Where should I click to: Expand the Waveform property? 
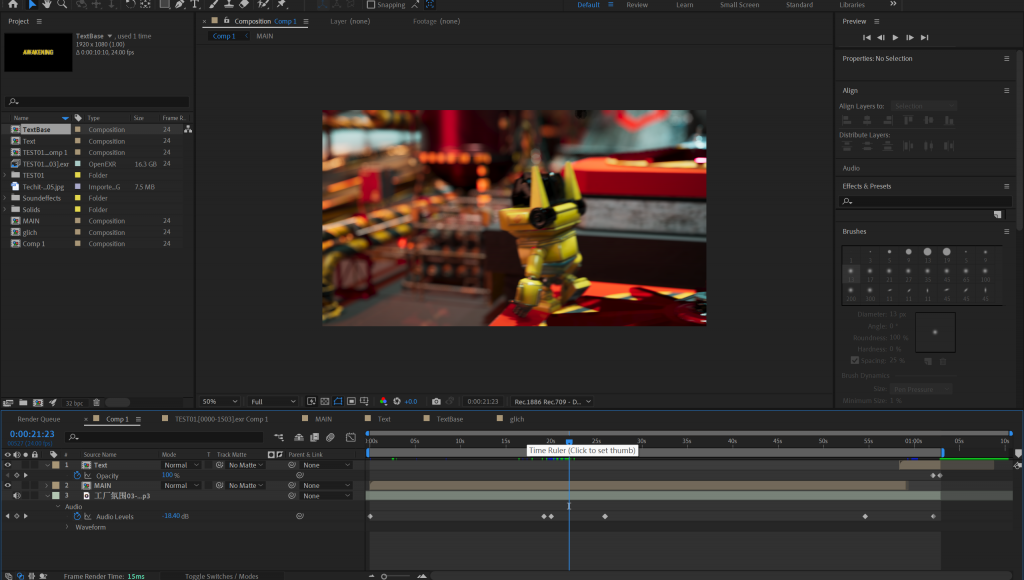[x=67, y=527]
